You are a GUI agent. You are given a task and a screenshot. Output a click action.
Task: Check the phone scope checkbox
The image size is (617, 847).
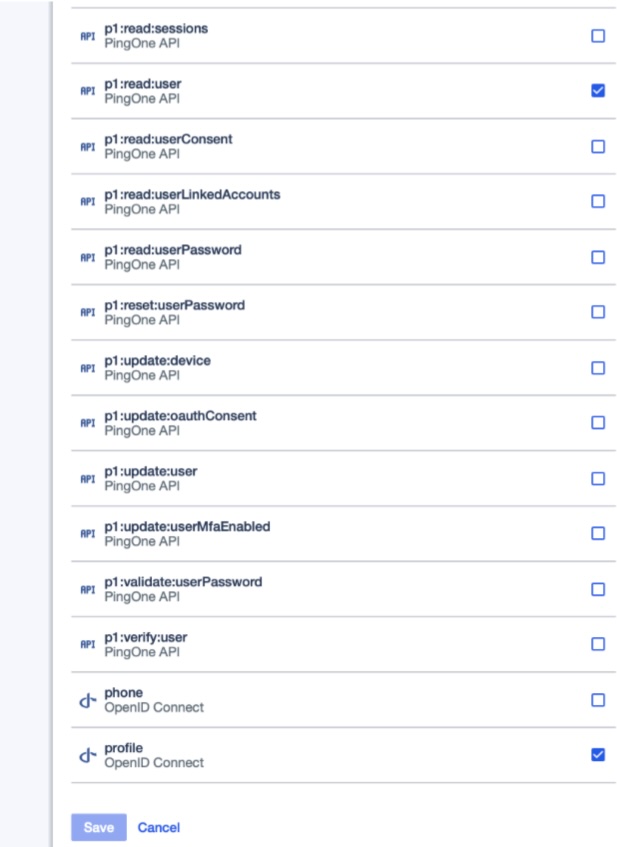(x=598, y=700)
